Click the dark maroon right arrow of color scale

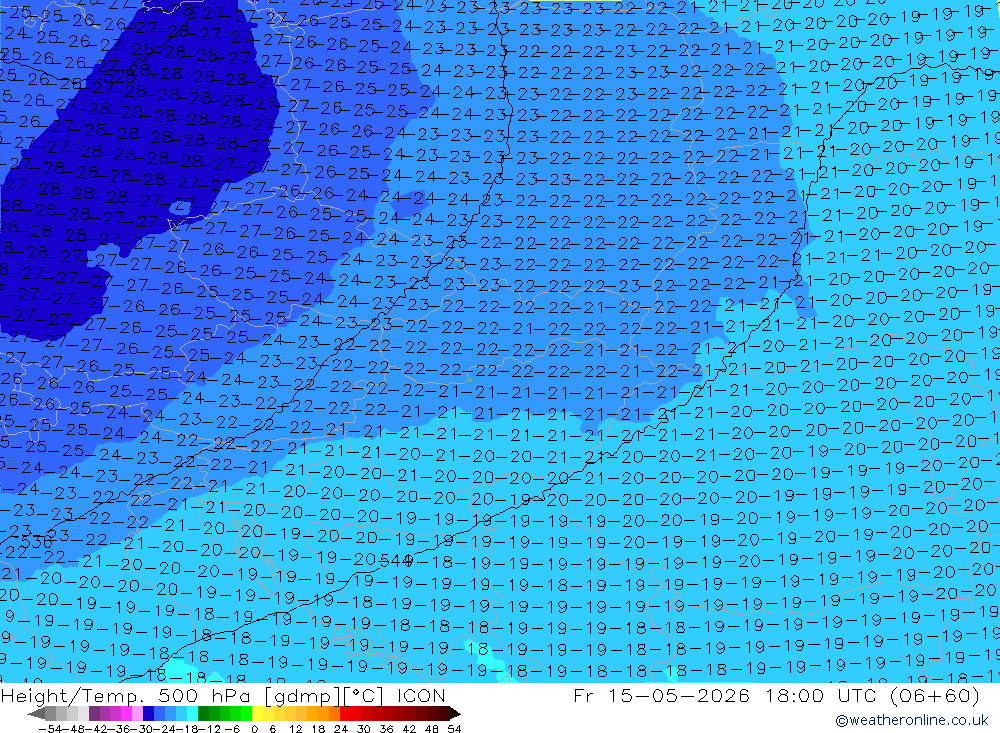455,714
